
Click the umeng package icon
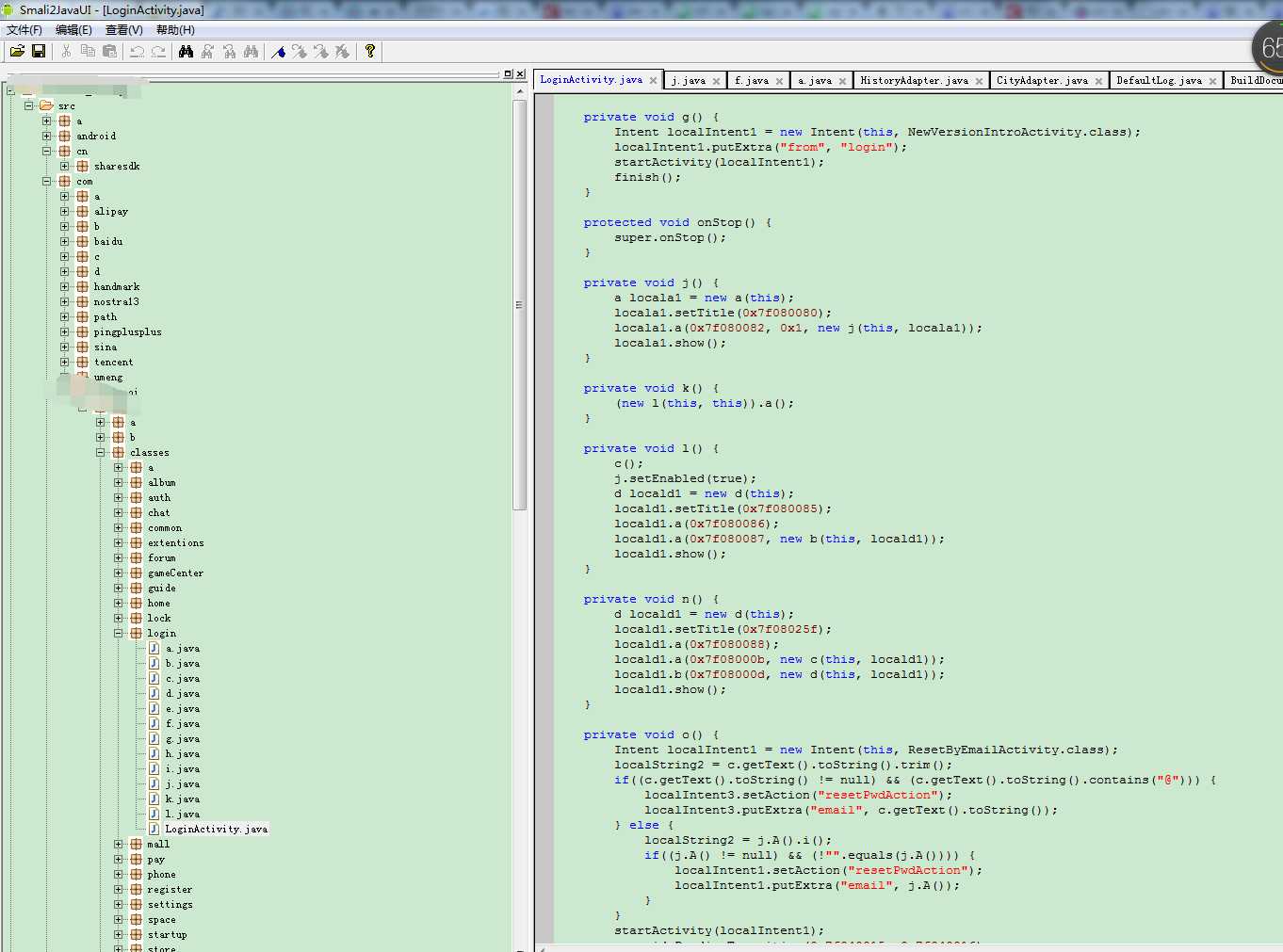82,377
